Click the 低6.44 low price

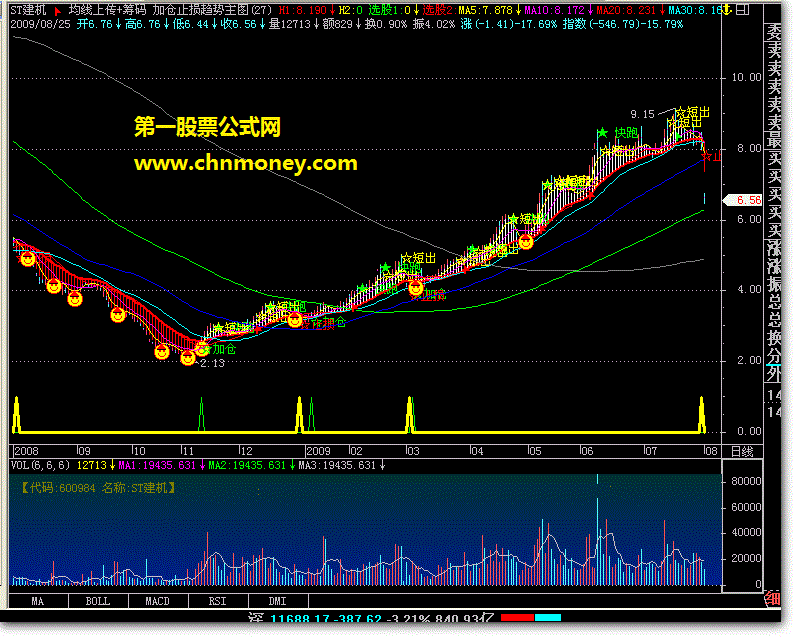[x=190, y=24]
